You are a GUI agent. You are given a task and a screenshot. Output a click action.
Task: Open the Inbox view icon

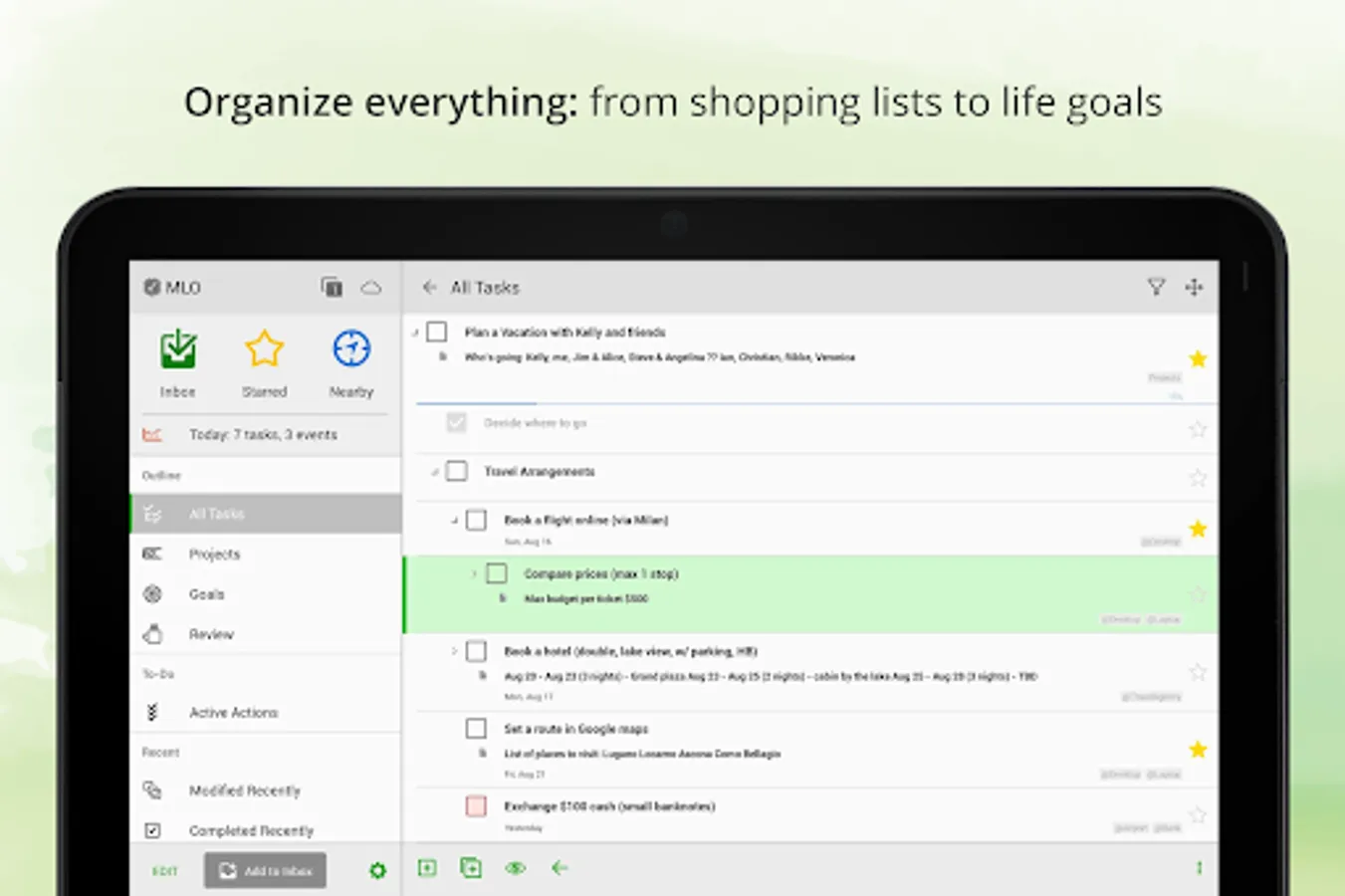[178, 350]
